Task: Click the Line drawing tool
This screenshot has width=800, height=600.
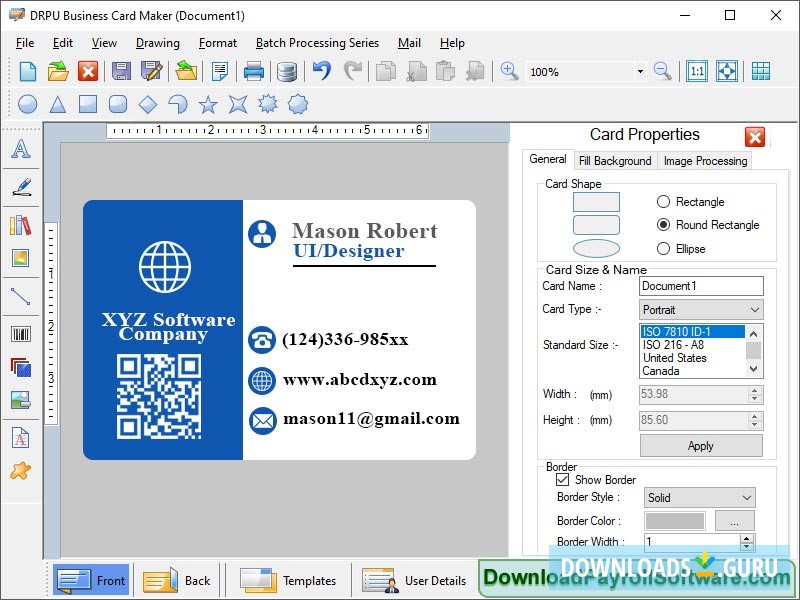Action: 20,296
